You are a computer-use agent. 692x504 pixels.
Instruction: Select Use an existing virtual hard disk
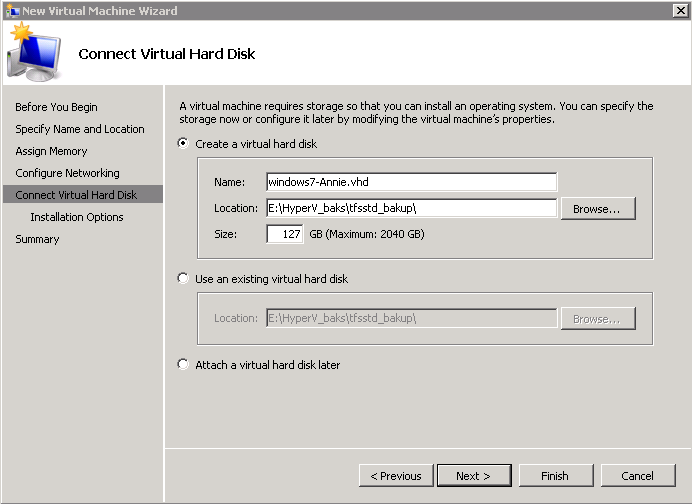183,279
